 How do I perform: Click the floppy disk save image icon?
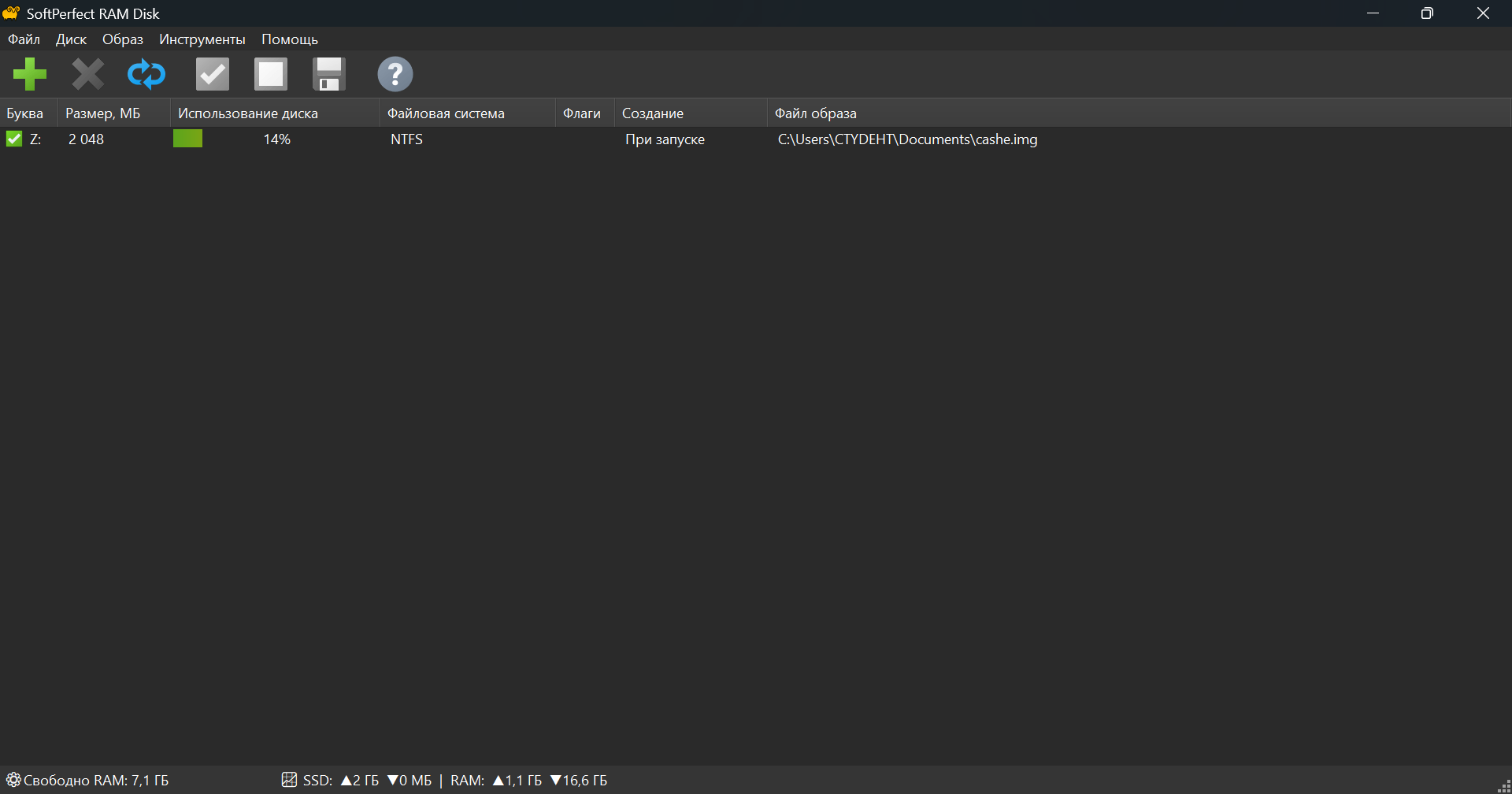[328, 74]
